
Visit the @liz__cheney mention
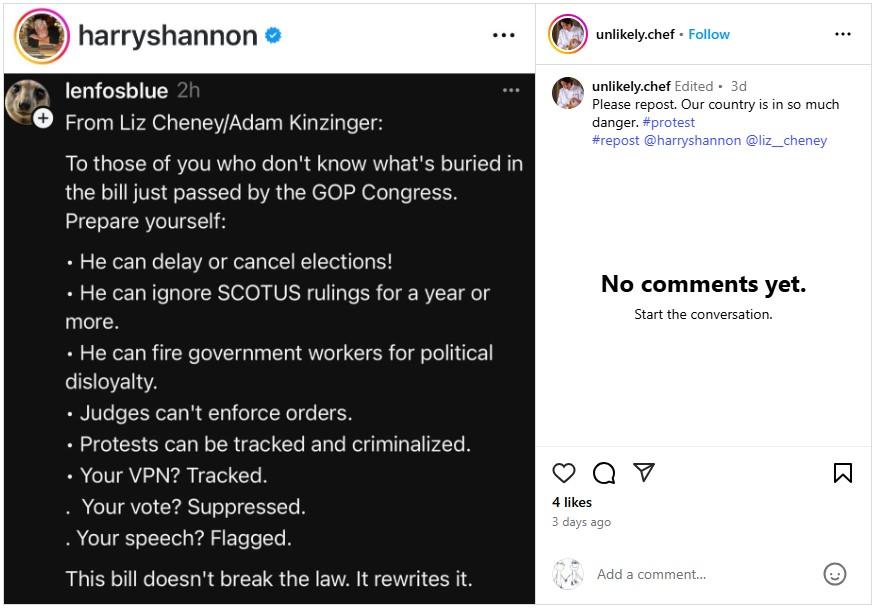point(786,140)
